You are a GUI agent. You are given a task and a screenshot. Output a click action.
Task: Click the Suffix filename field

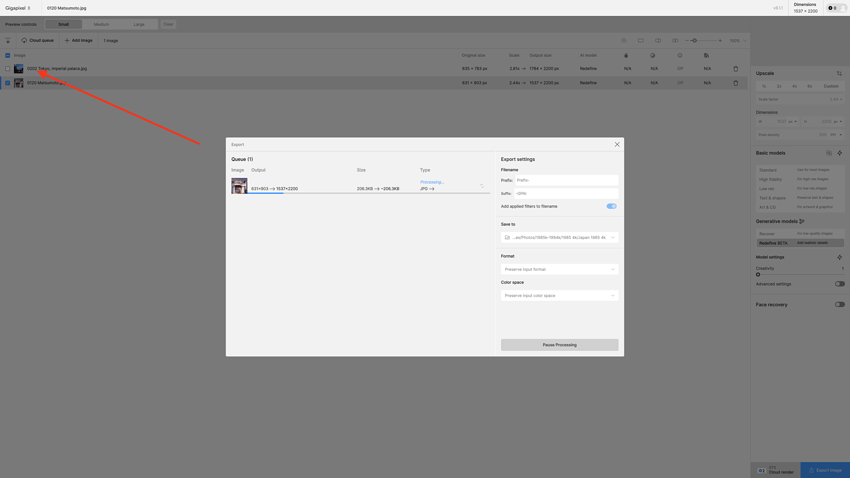coord(566,193)
